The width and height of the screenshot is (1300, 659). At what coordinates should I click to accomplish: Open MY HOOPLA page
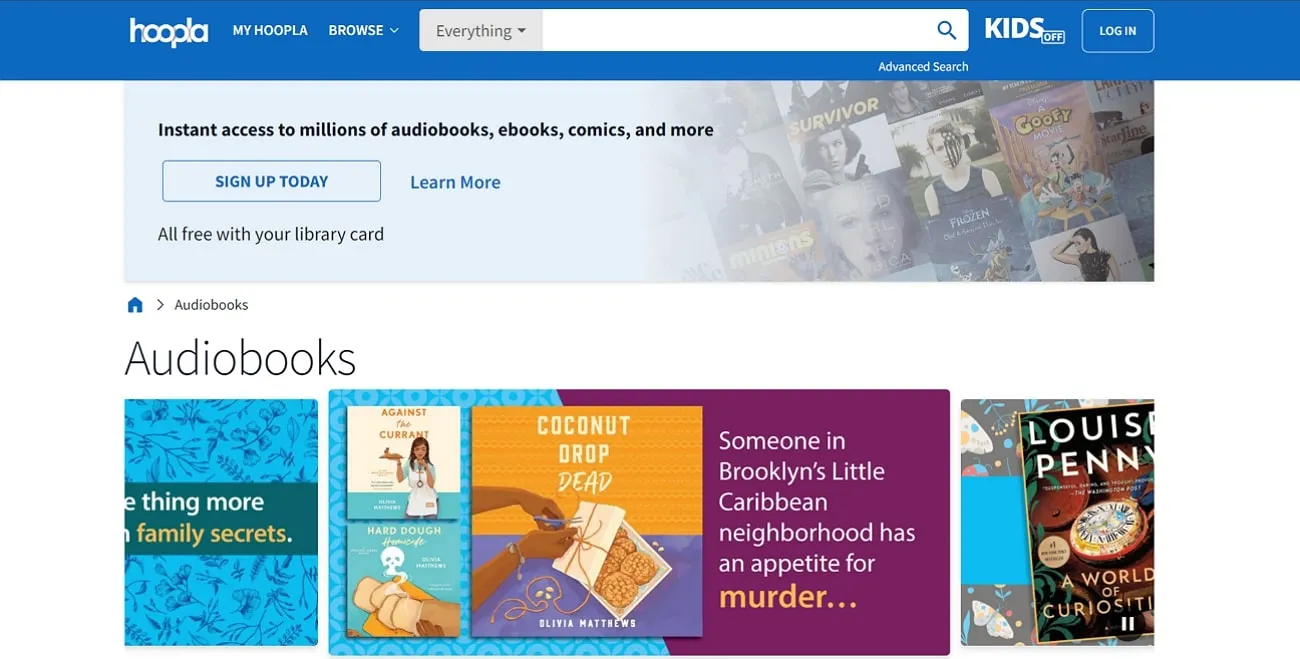pos(270,30)
